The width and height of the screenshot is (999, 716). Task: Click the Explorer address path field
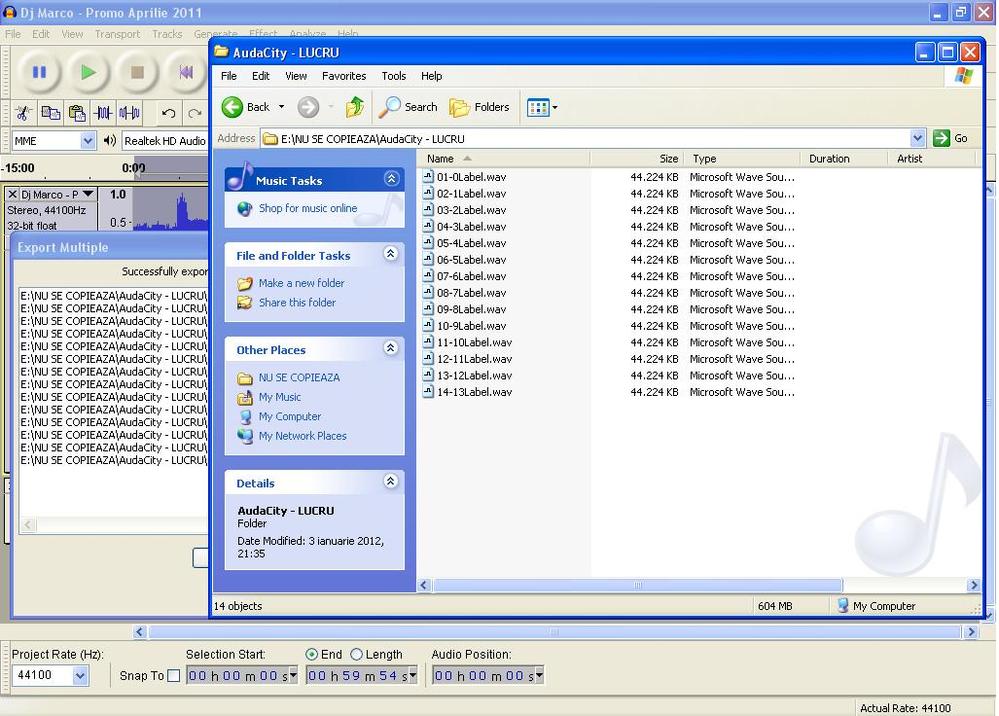[x=586, y=138]
